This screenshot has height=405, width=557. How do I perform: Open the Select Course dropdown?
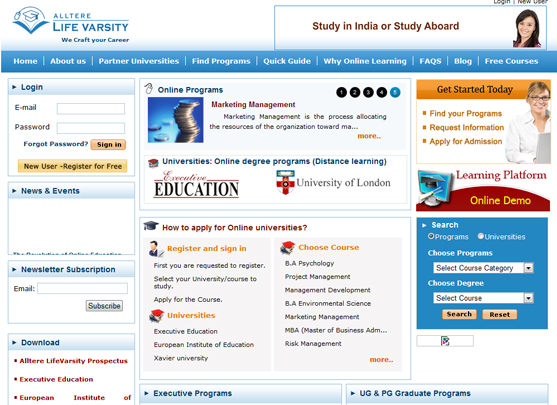tap(483, 298)
